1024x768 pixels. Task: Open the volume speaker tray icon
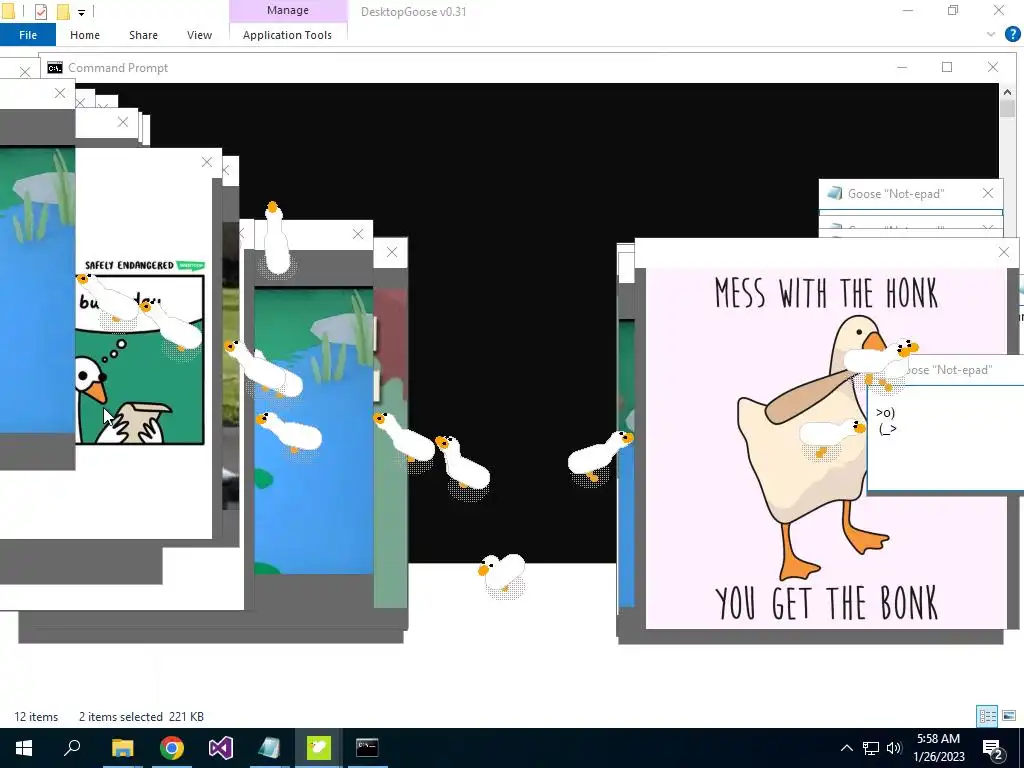point(894,748)
